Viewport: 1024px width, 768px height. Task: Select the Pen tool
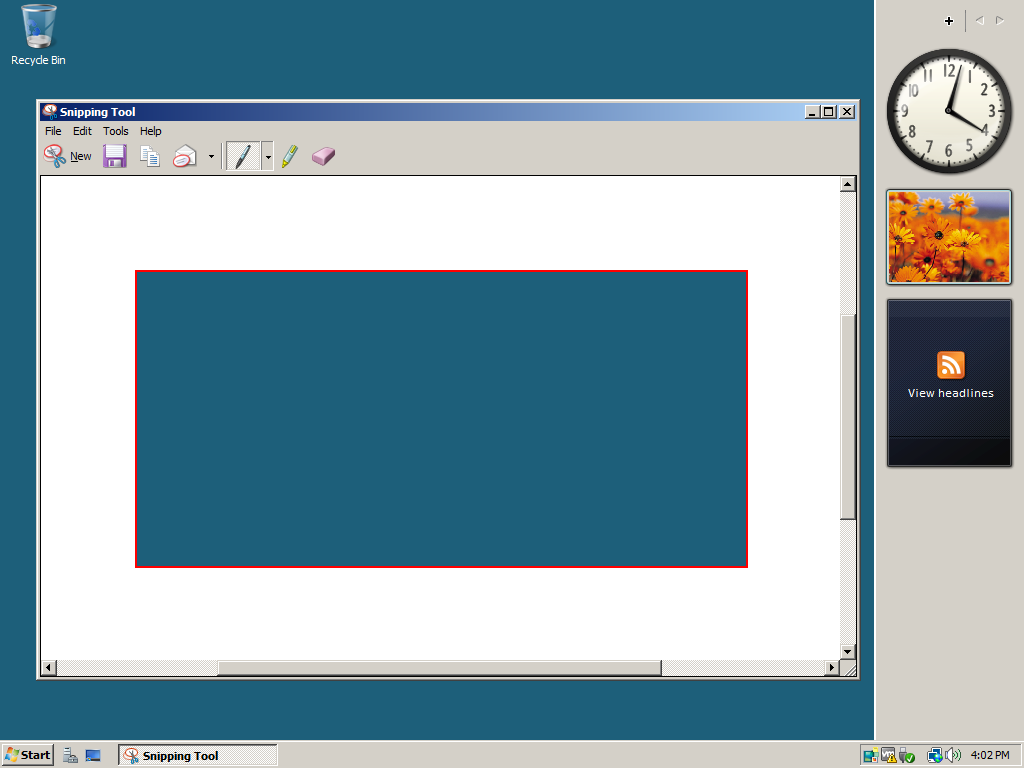point(241,156)
